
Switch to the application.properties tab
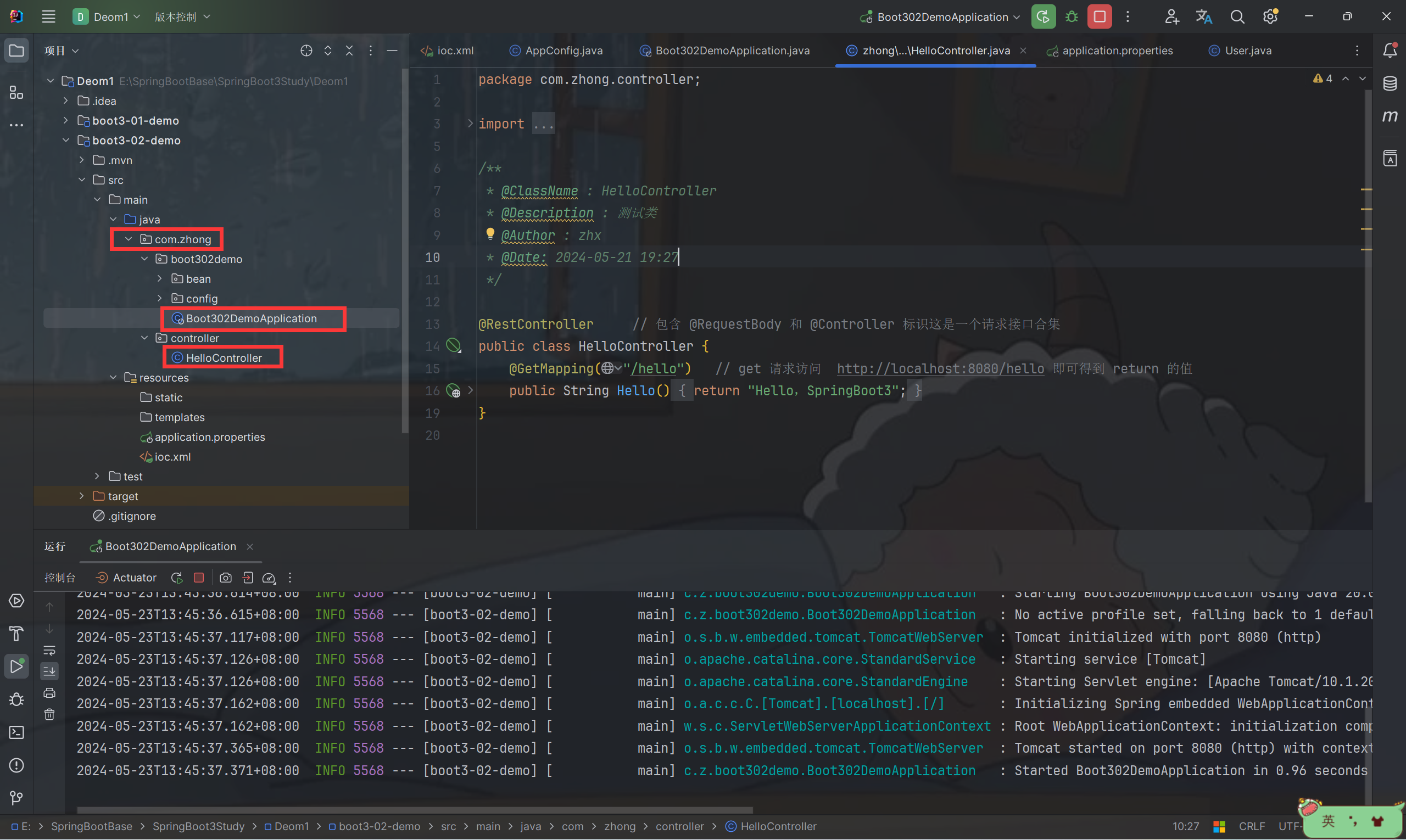[1116, 51]
